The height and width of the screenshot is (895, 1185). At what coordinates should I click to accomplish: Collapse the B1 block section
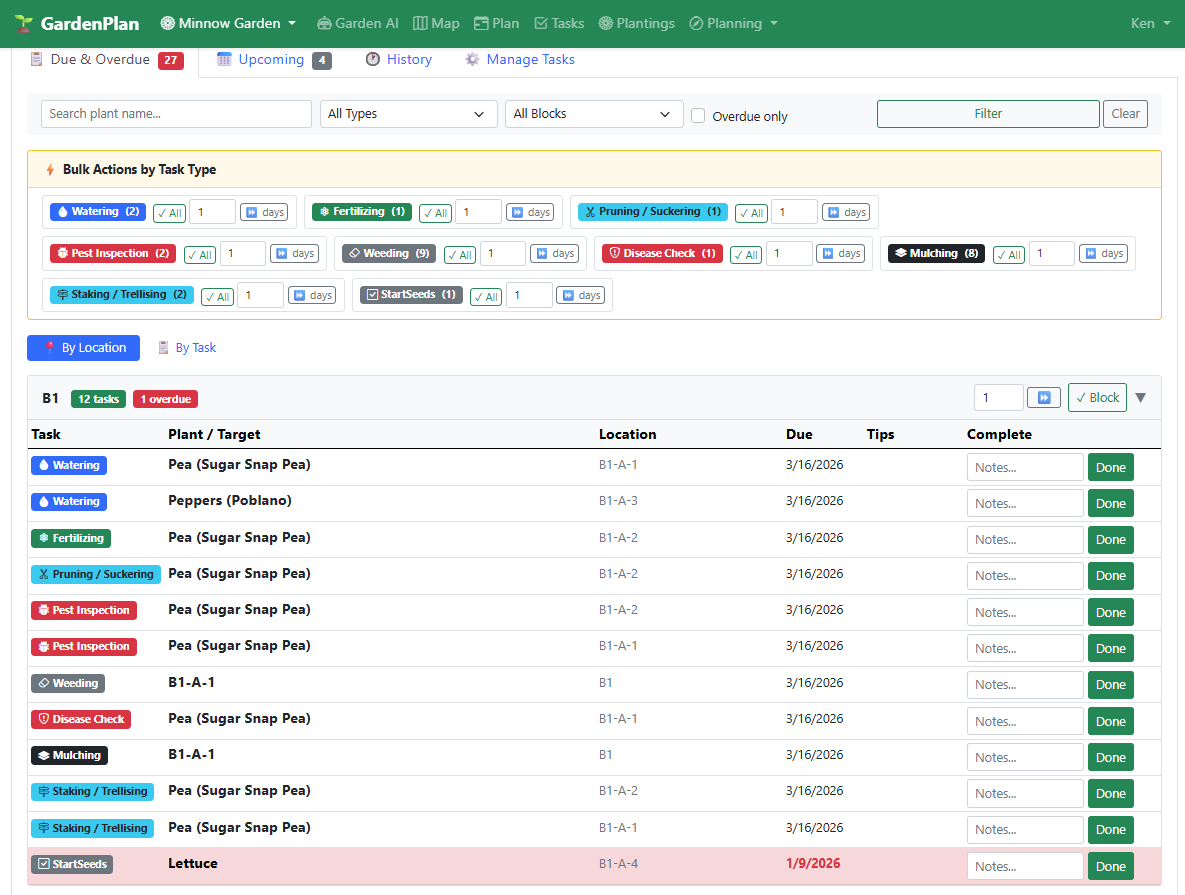(x=1141, y=397)
